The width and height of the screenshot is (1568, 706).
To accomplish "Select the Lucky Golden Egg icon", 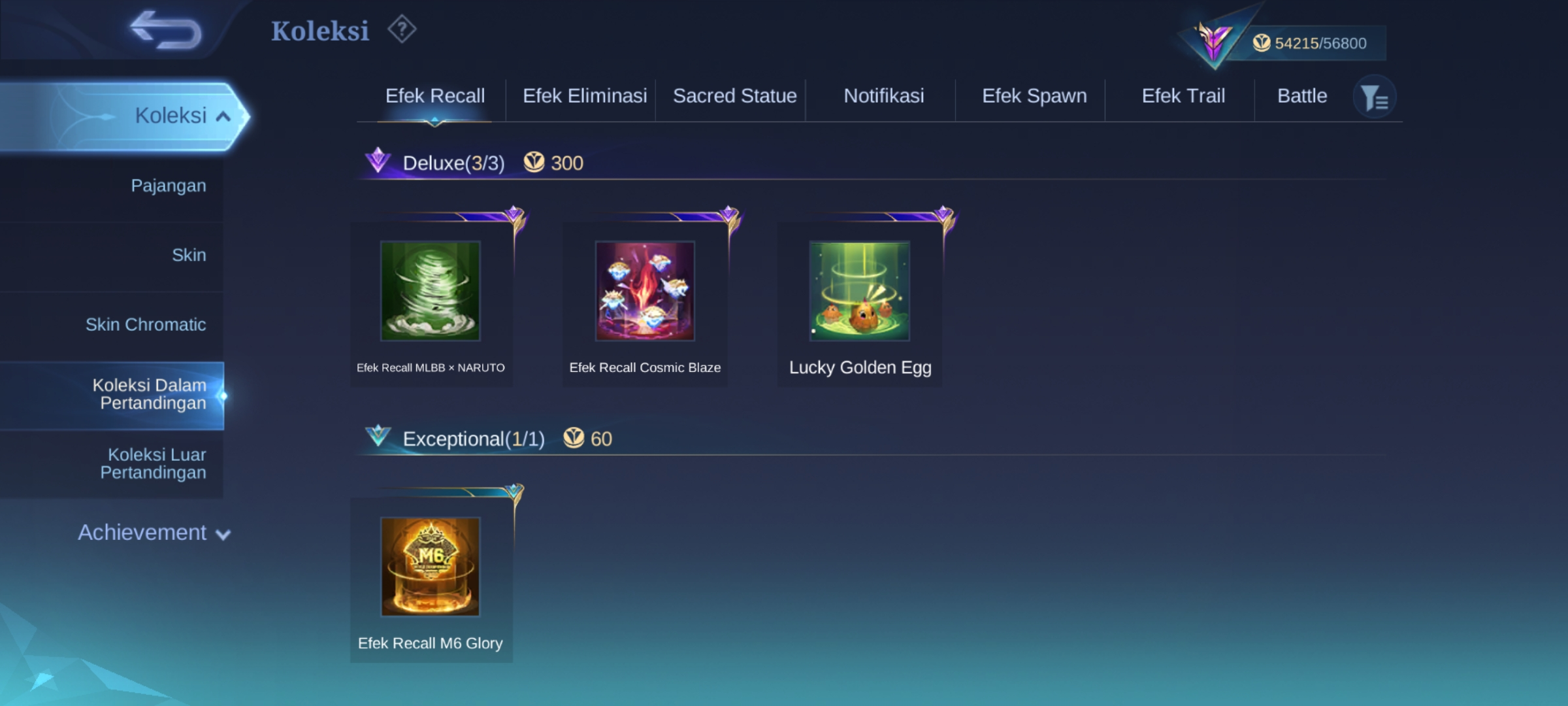I will (x=859, y=291).
